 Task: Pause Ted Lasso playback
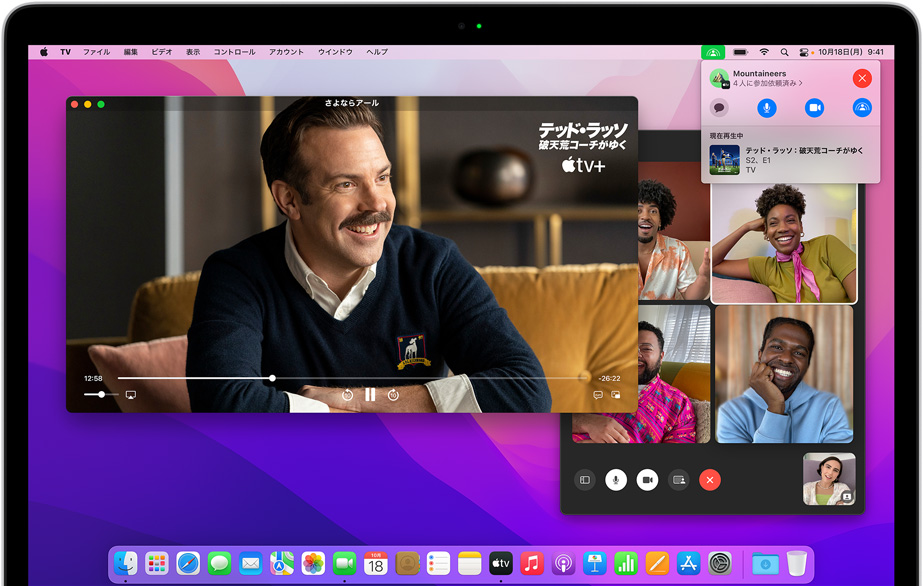pos(371,394)
